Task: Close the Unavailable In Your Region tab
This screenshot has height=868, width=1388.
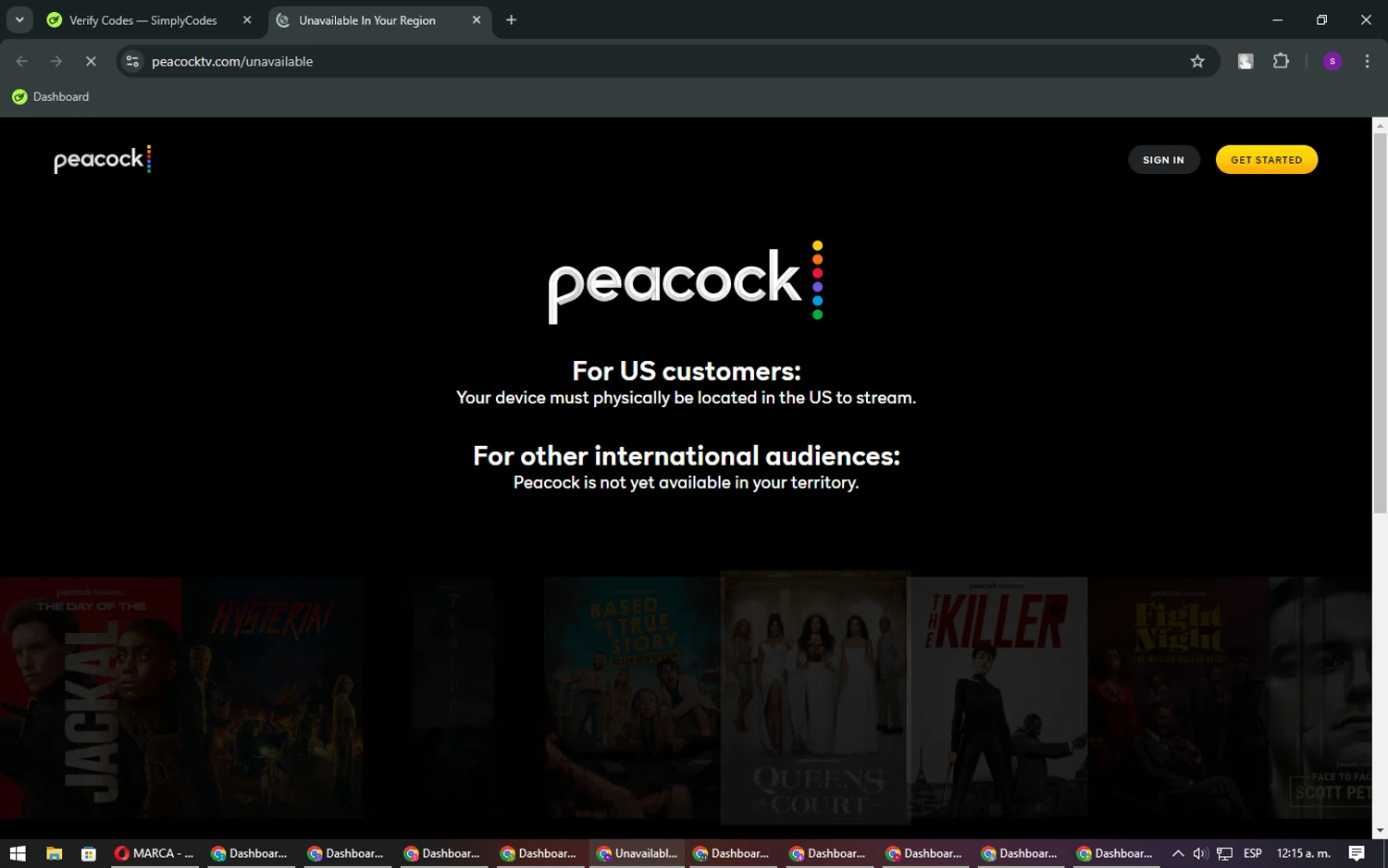Action: [x=477, y=20]
